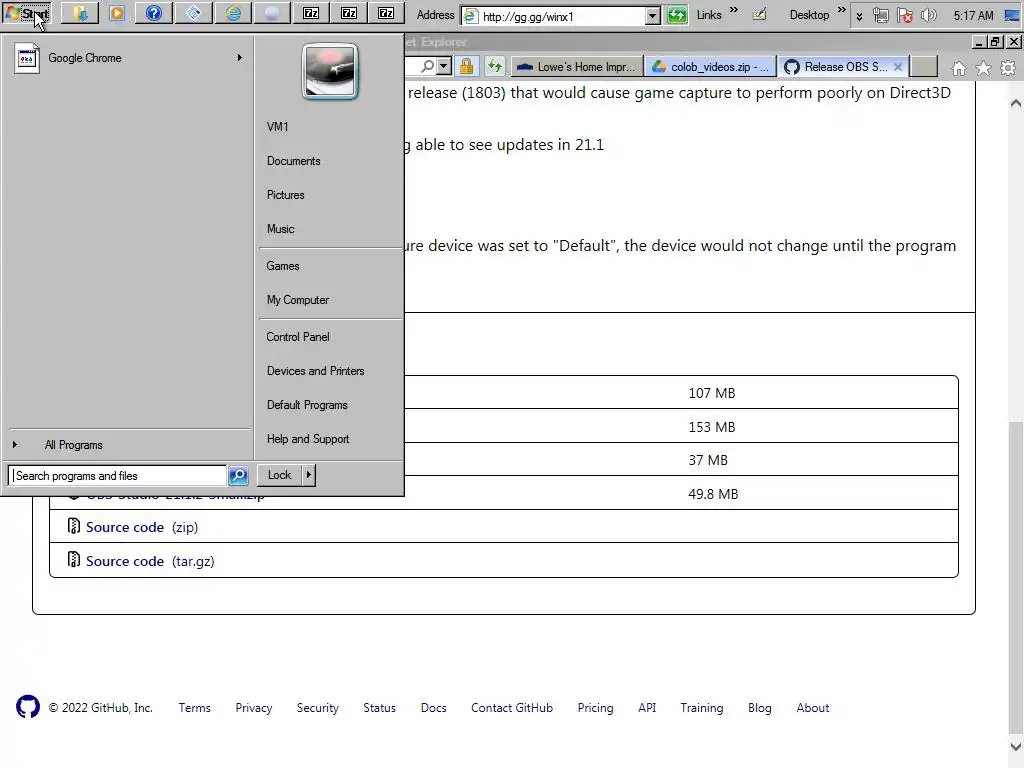The width and height of the screenshot is (1024, 768).
Task: Click the Lock button
Action: [279, 475]
